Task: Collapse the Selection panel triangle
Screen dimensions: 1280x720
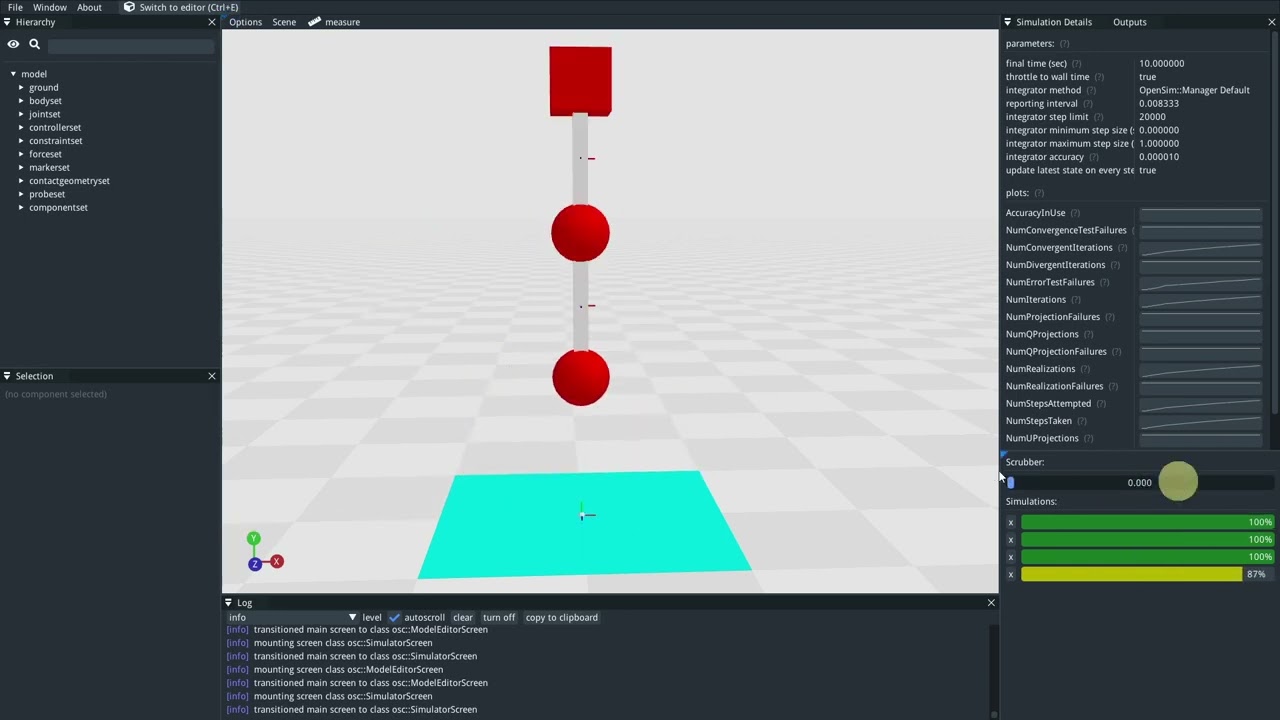Action: tap(7, 376)
